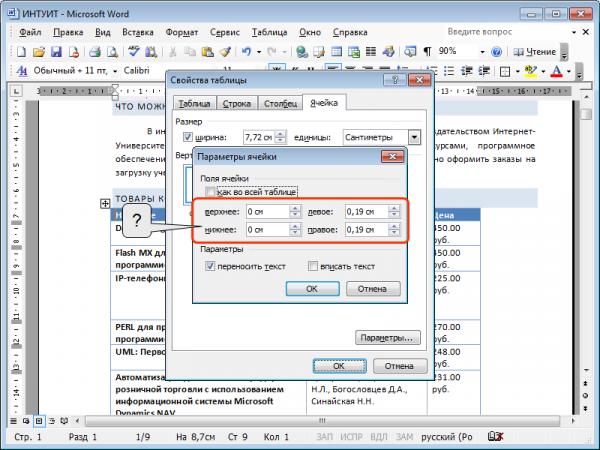Open the Undo history dropdown arrow
The height and width of the screenshot is (450, 600).
click(259, 52)
